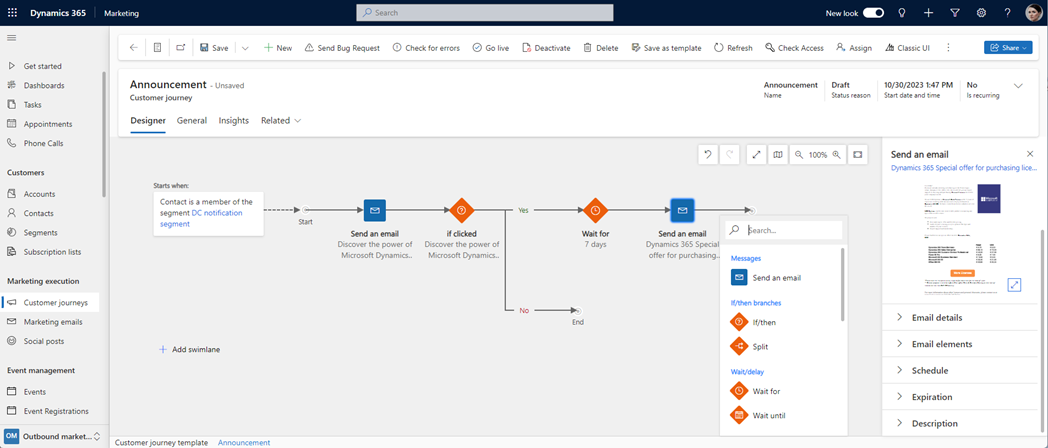The width and height of the screenshot is (1048, 448).
Task: Click the undo canvas button
Action: [x=707, y=154]
